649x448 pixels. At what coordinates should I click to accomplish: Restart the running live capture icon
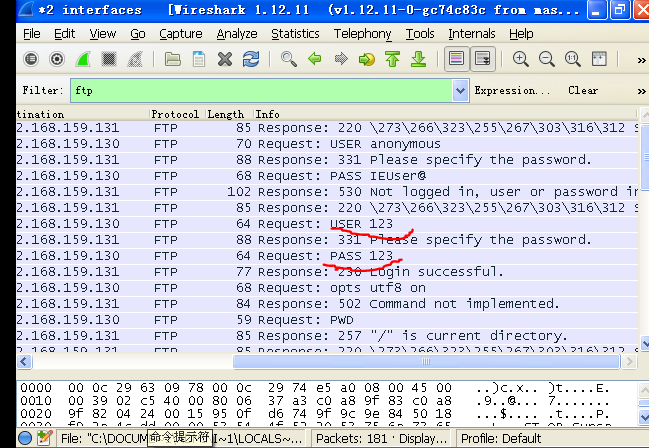135,59
